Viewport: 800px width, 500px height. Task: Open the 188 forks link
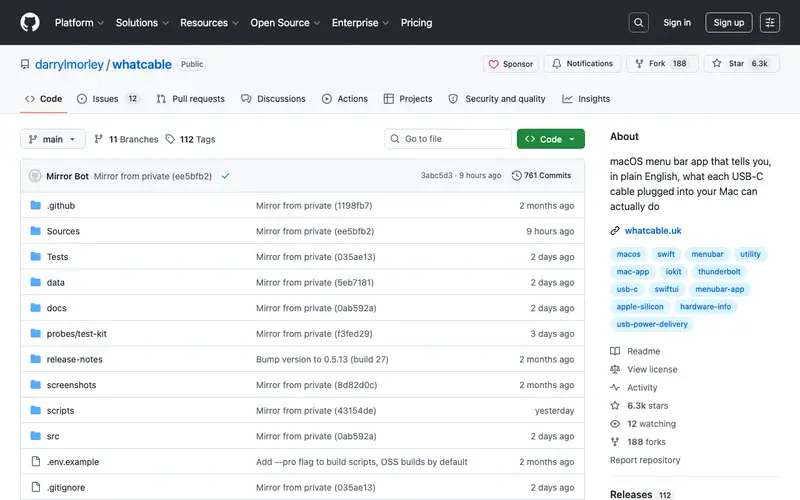pos(638,442)
